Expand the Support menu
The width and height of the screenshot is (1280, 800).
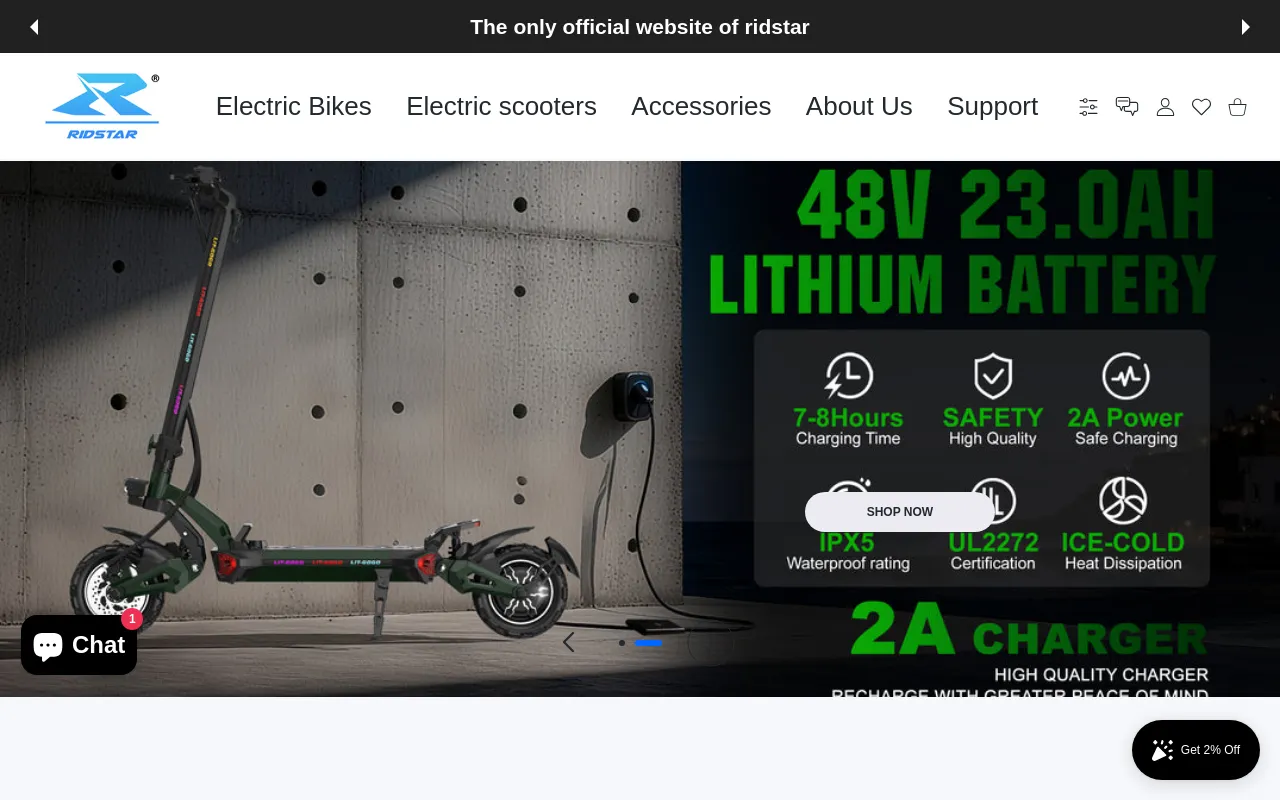[x=992, y=106]
